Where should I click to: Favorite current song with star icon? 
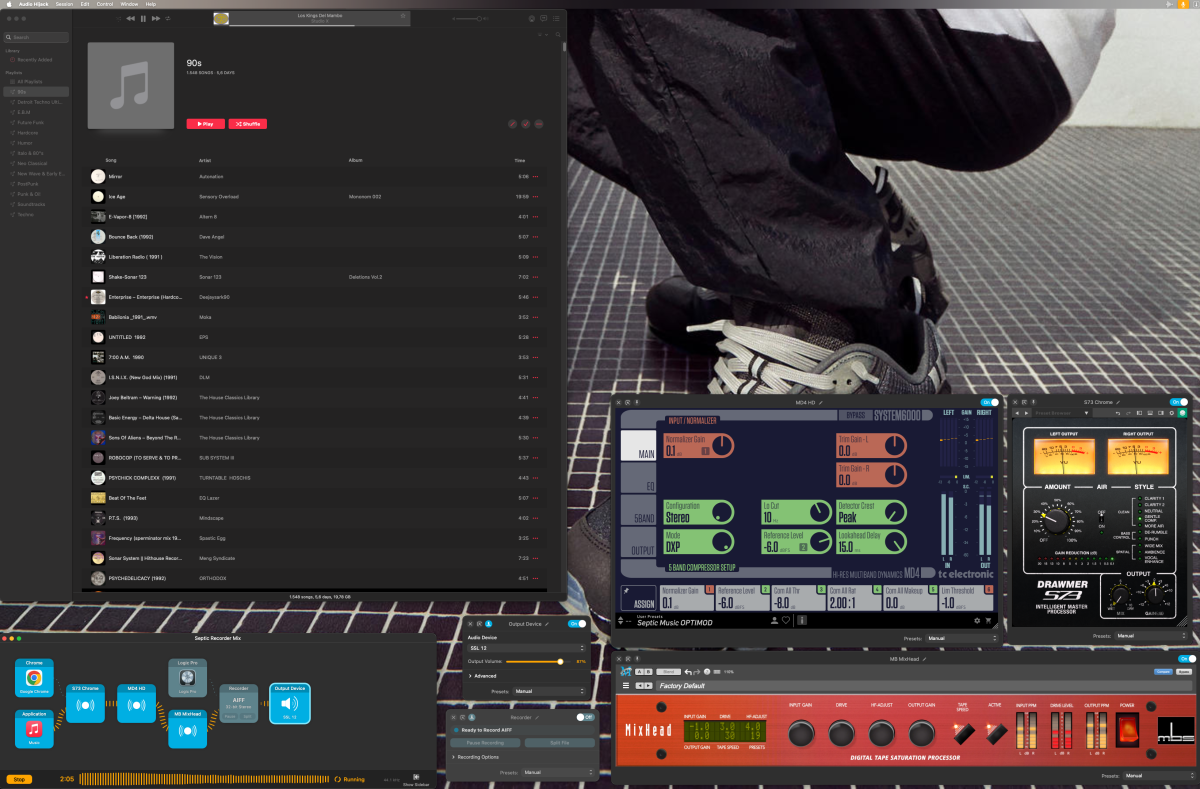(x=403, y=17)
